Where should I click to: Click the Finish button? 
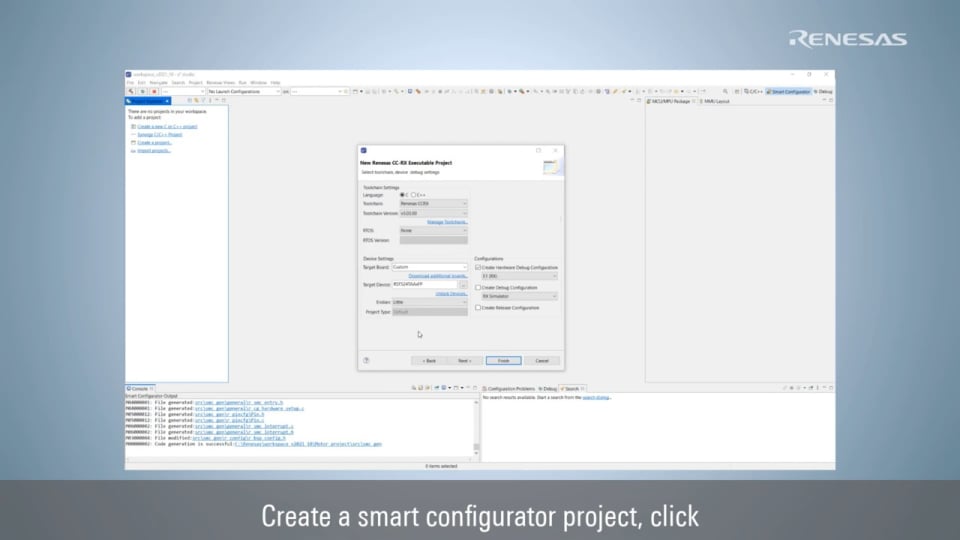tap(503, 360)
